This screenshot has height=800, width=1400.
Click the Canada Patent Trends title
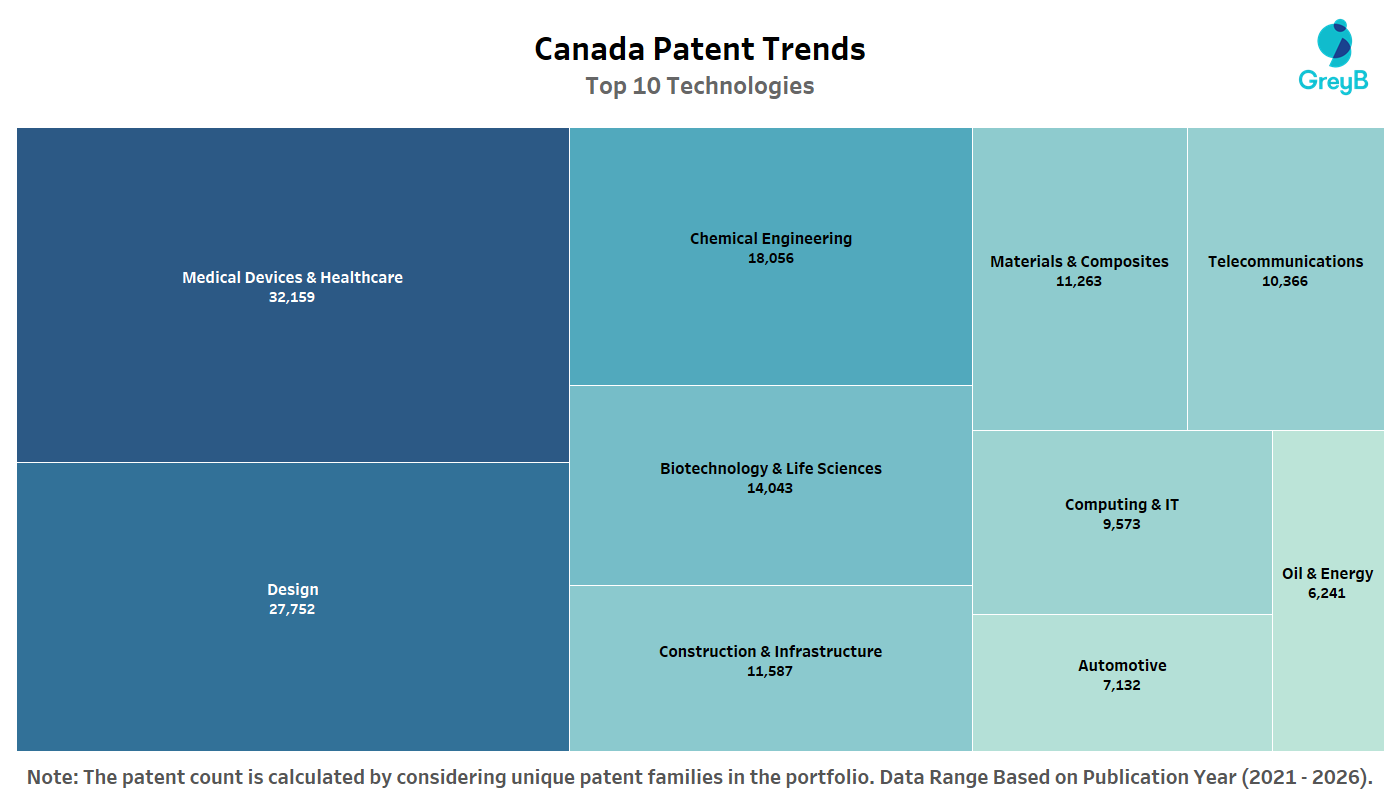pos(700,49)
